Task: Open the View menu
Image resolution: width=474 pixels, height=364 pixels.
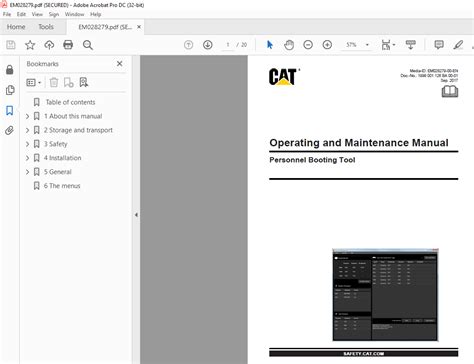Action: pos(37,14)
